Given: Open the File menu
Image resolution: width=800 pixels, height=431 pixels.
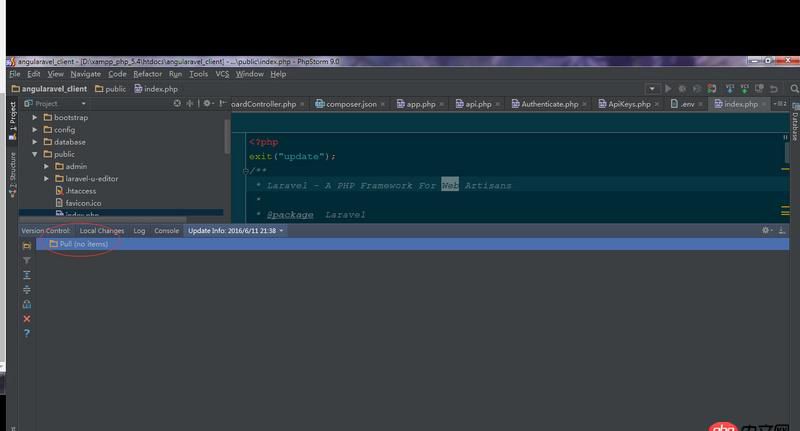Looking at the screenshot, I should (15, 74).
